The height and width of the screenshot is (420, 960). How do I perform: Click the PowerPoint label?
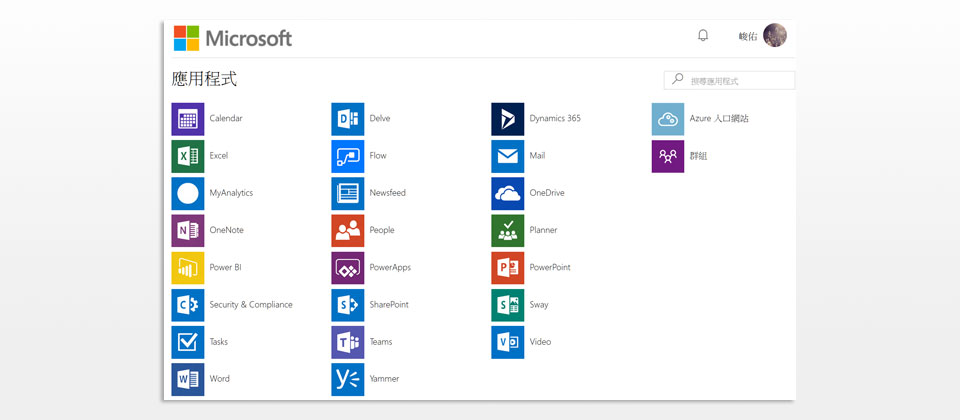[550, 268]
